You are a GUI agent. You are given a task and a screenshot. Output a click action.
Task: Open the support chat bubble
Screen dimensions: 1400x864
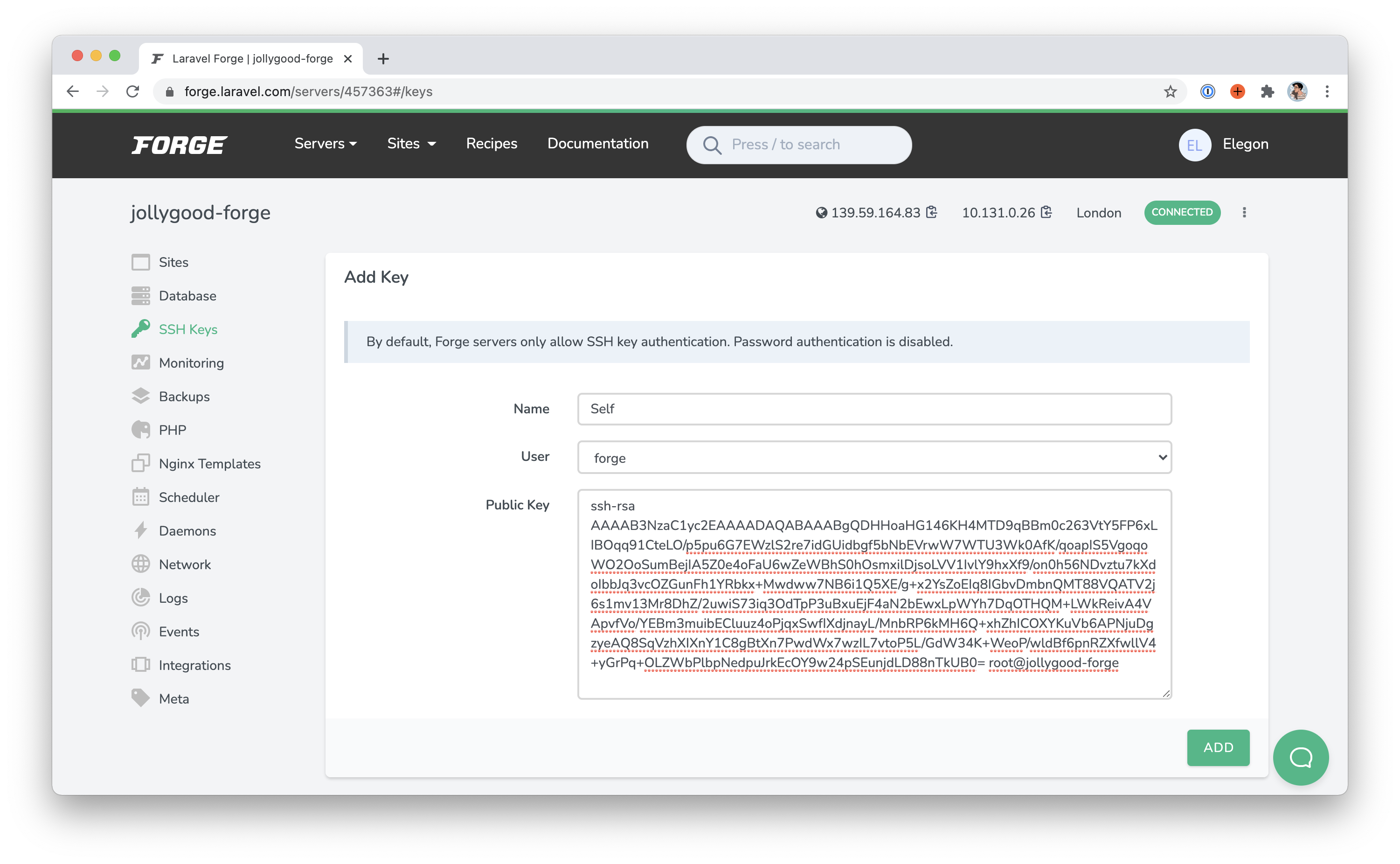(1301, 758)
